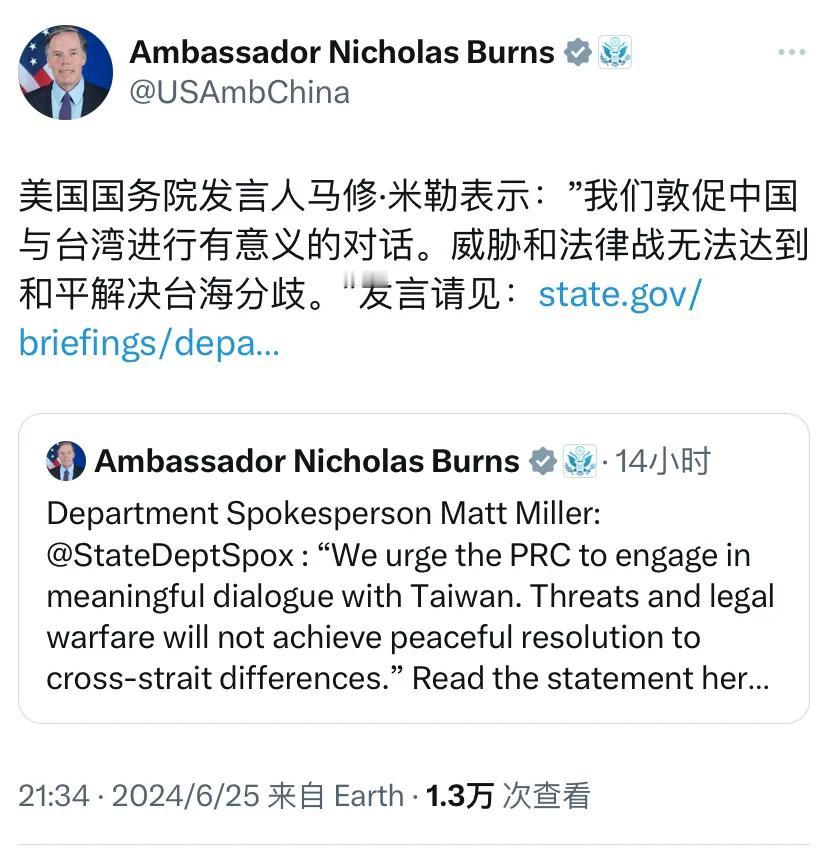
Task: Click the government seal in the quoted tweet
Action: [x=579, y=461]
